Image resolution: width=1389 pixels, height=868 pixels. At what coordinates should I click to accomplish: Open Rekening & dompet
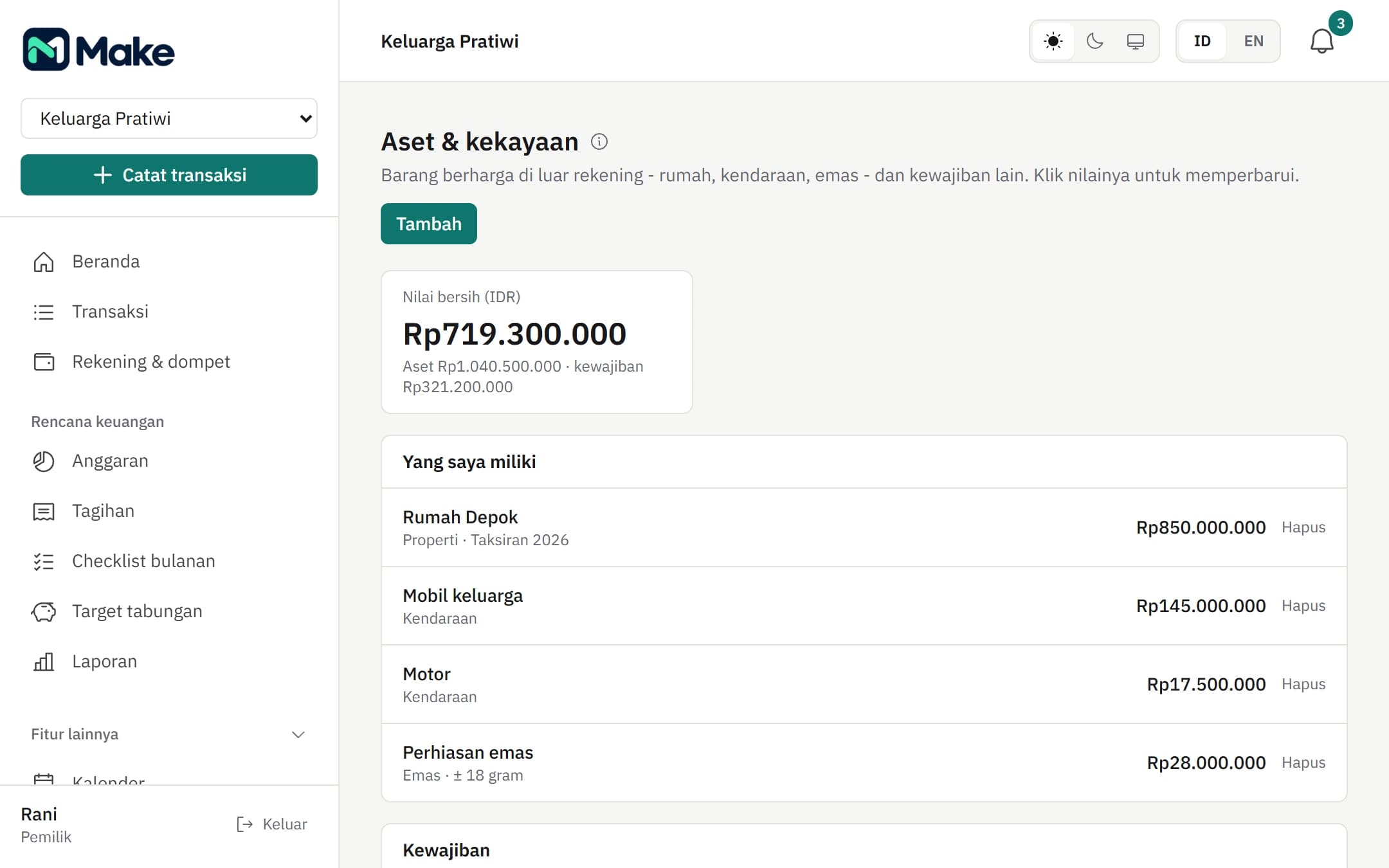(x=169, y=362)
